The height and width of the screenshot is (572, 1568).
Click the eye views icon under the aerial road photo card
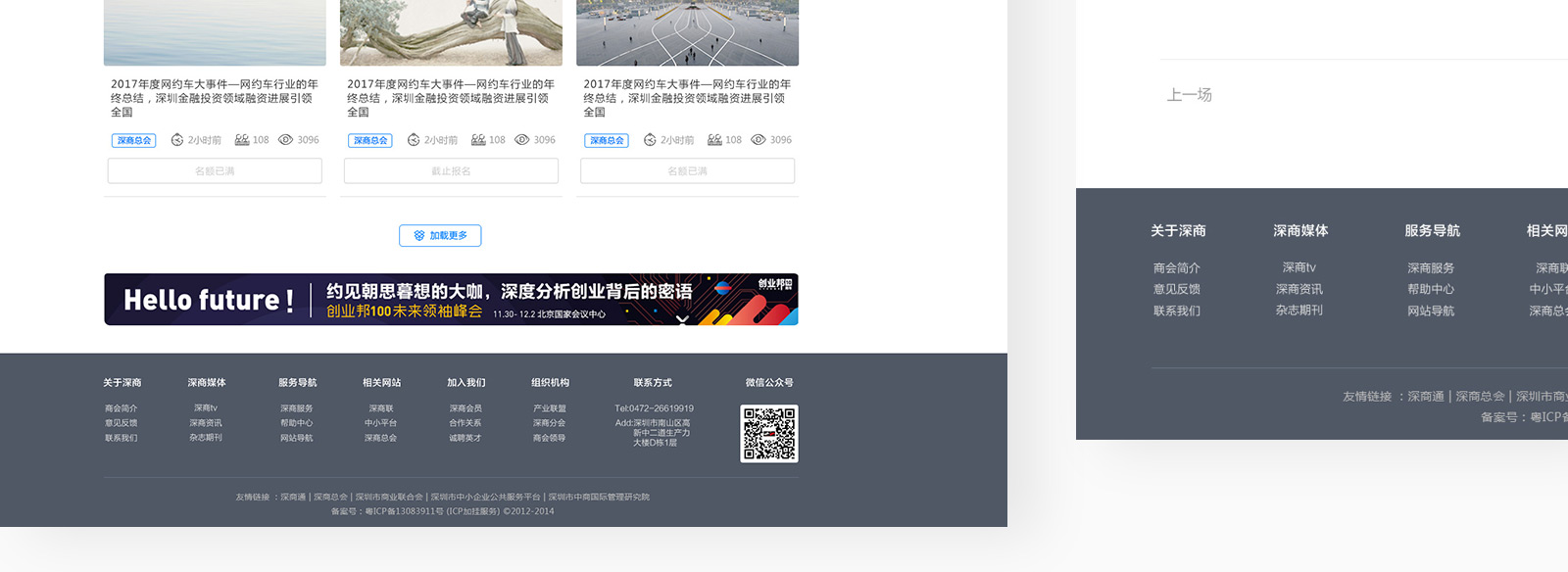(759, 140)
